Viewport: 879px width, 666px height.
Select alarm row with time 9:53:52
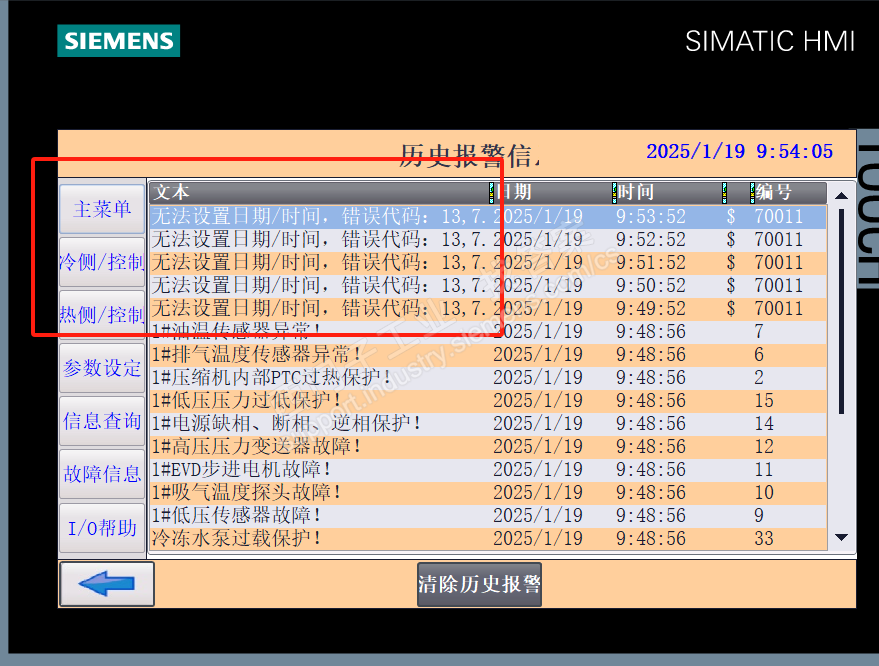[488, 216]
